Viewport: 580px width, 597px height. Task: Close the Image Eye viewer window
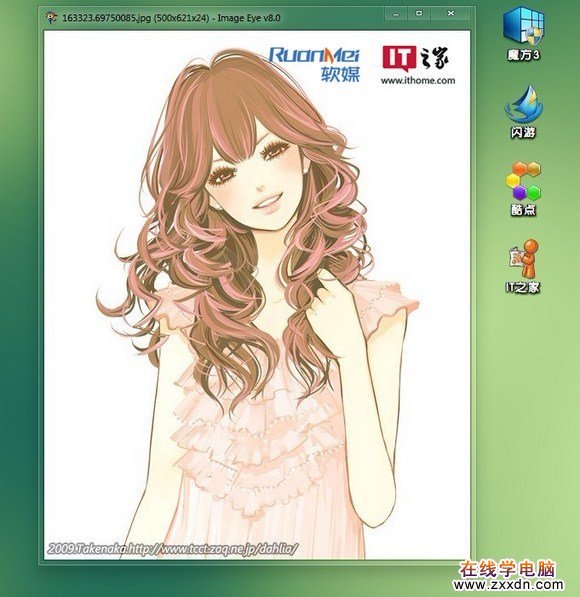[x=451, y=14]
